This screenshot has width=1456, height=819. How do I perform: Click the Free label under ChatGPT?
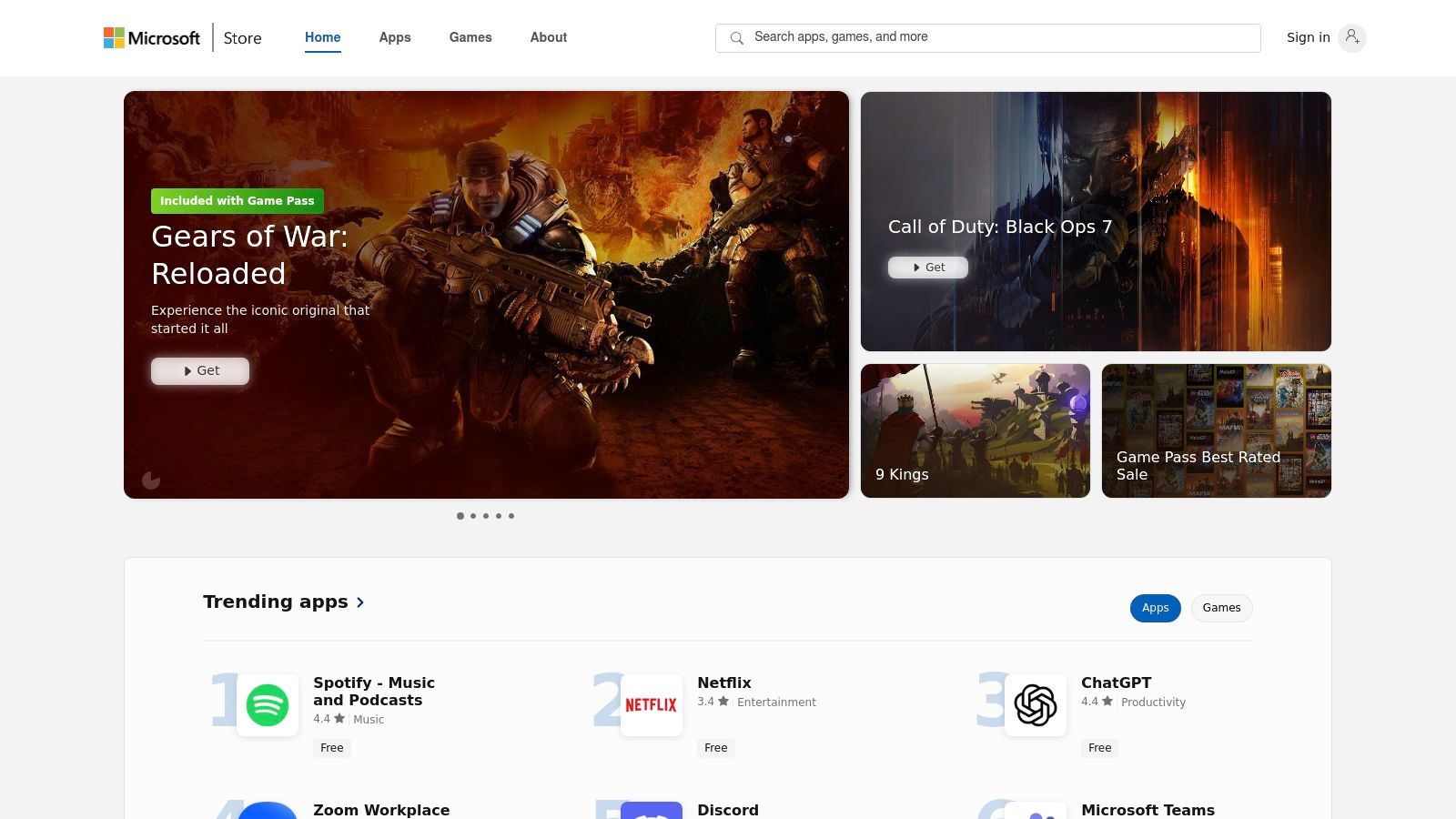pyautogui.click(x=1100, y=748)
